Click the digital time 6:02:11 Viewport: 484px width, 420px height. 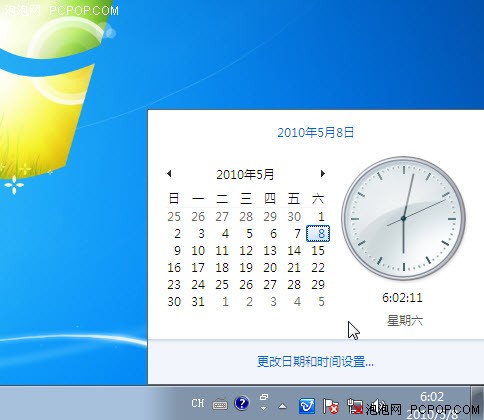click(x=402, y=297)
